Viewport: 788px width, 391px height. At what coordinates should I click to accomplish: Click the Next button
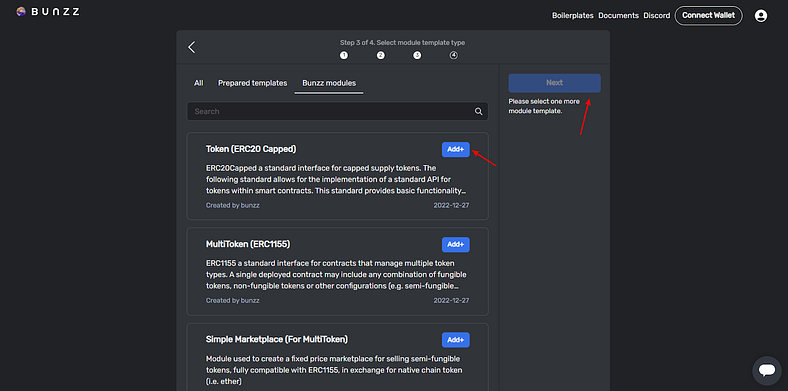click(554, 83)
